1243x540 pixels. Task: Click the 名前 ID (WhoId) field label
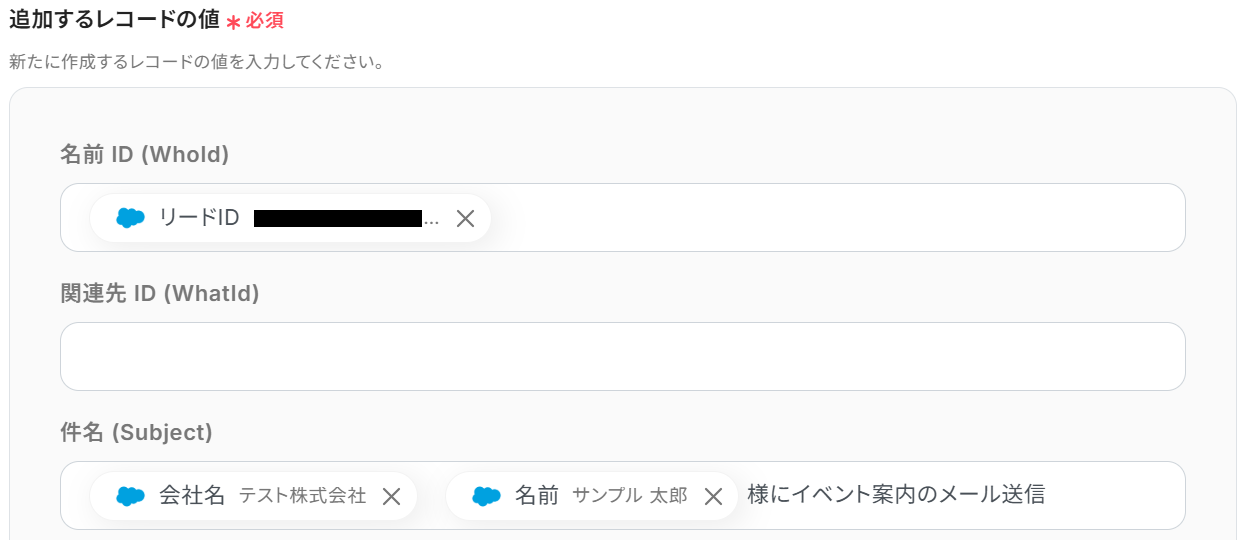(x=145, y=154)
